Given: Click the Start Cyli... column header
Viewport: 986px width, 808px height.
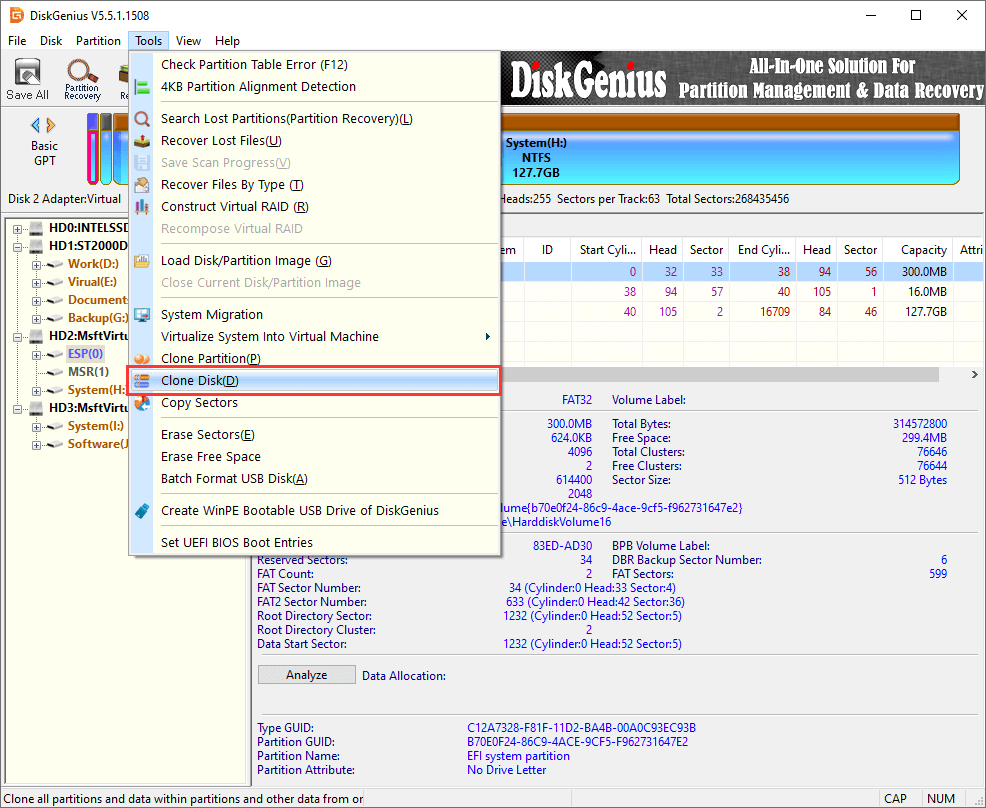Looking at the screenshot, I should pyautogui.click(x=607, y=250).
